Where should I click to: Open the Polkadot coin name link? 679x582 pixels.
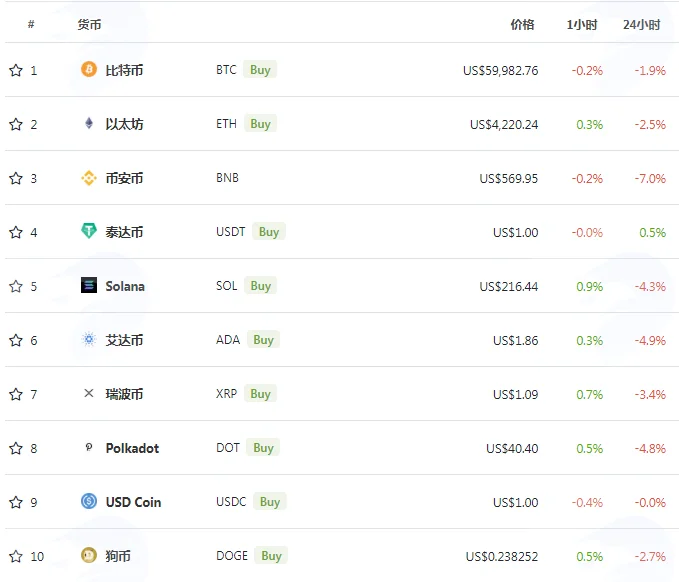coord(133,448)
